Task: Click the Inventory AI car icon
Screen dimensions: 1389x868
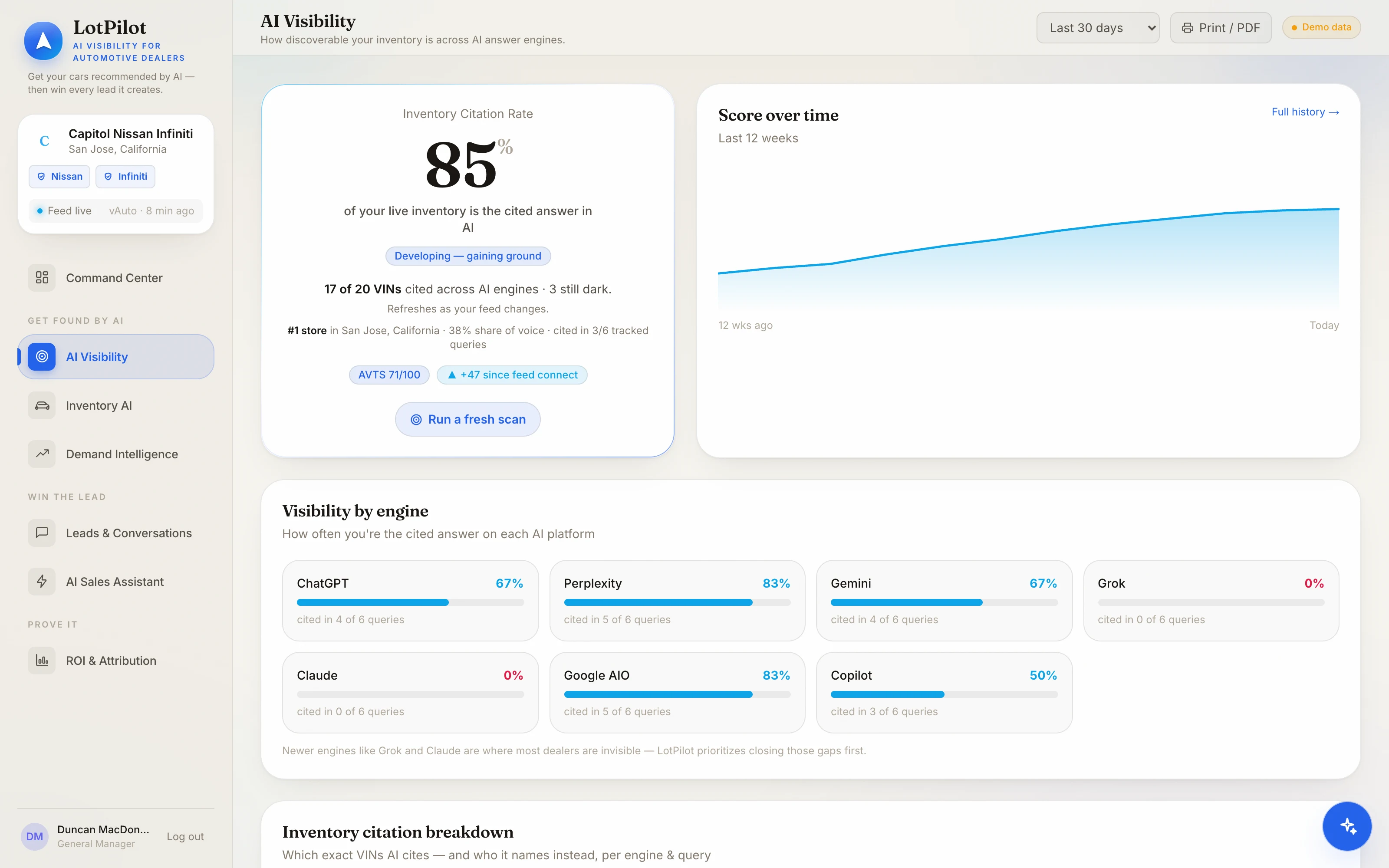Action: point(42,405)
